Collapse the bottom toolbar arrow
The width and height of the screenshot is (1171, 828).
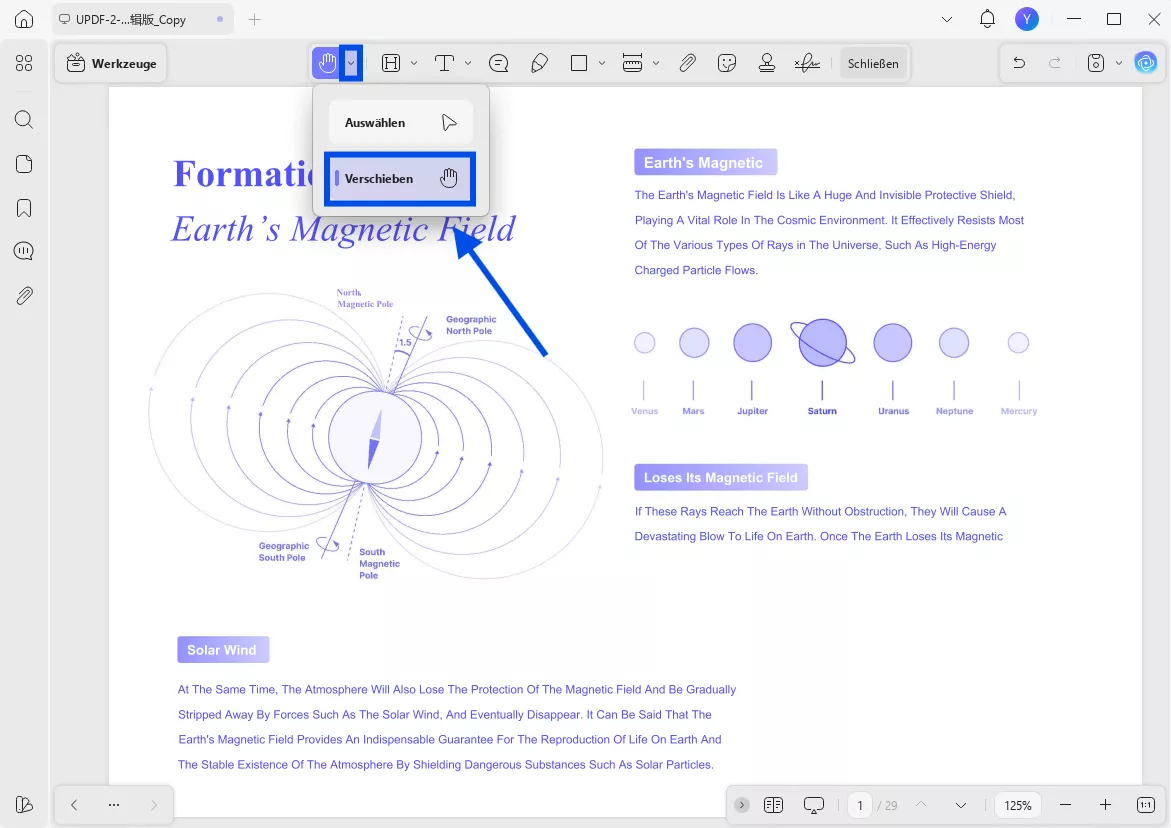[x=742, y=805]
